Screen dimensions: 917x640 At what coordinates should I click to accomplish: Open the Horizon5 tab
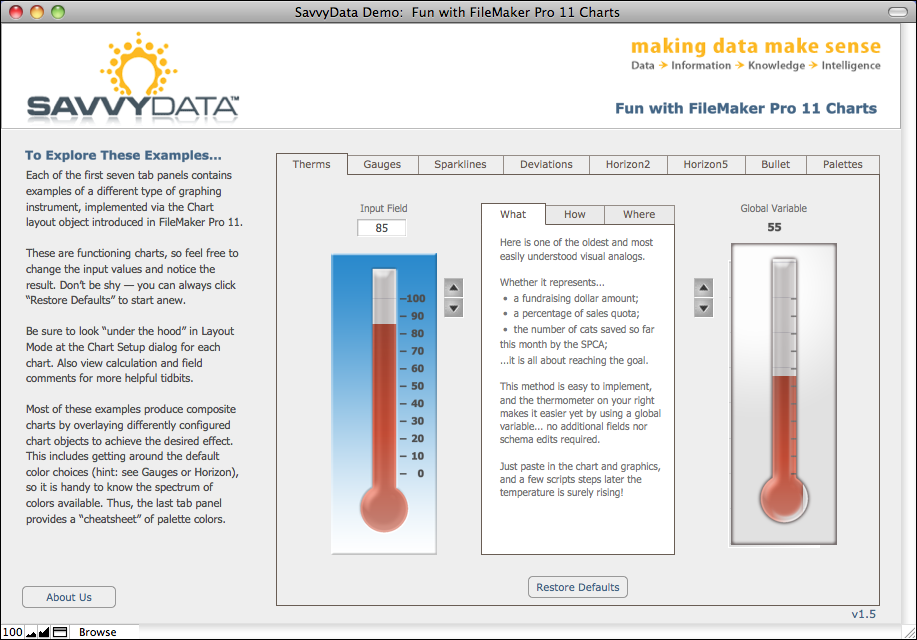click(x=706, y=164)
